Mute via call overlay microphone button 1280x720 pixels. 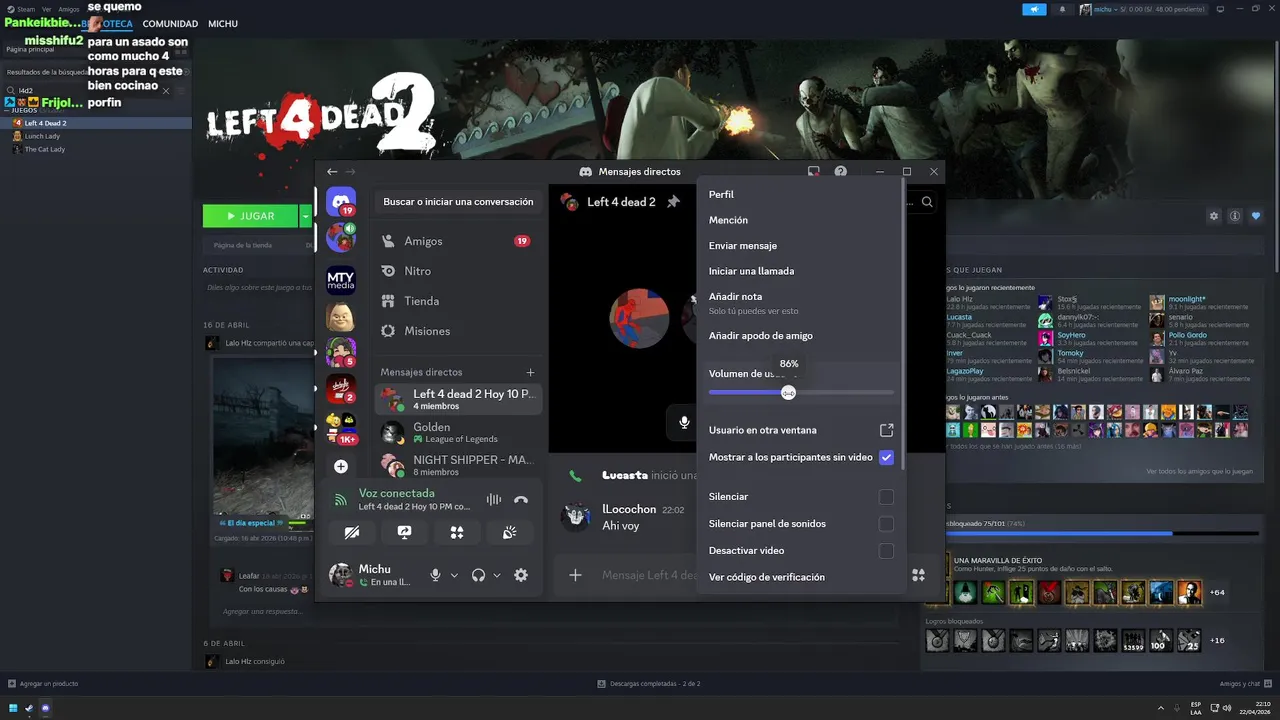point(684,423)
